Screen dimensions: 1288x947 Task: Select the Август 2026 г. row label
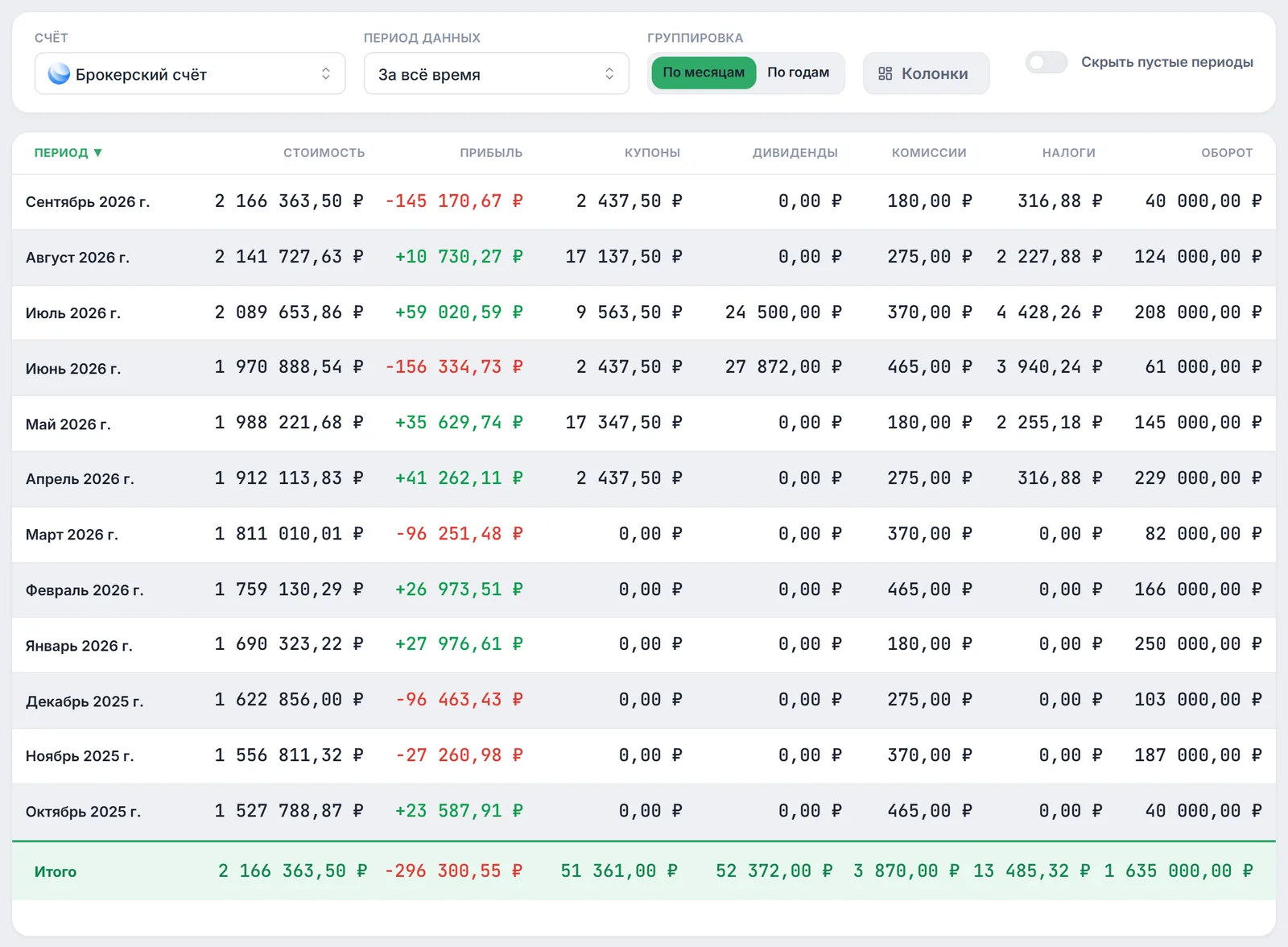[x=77, y=257]
